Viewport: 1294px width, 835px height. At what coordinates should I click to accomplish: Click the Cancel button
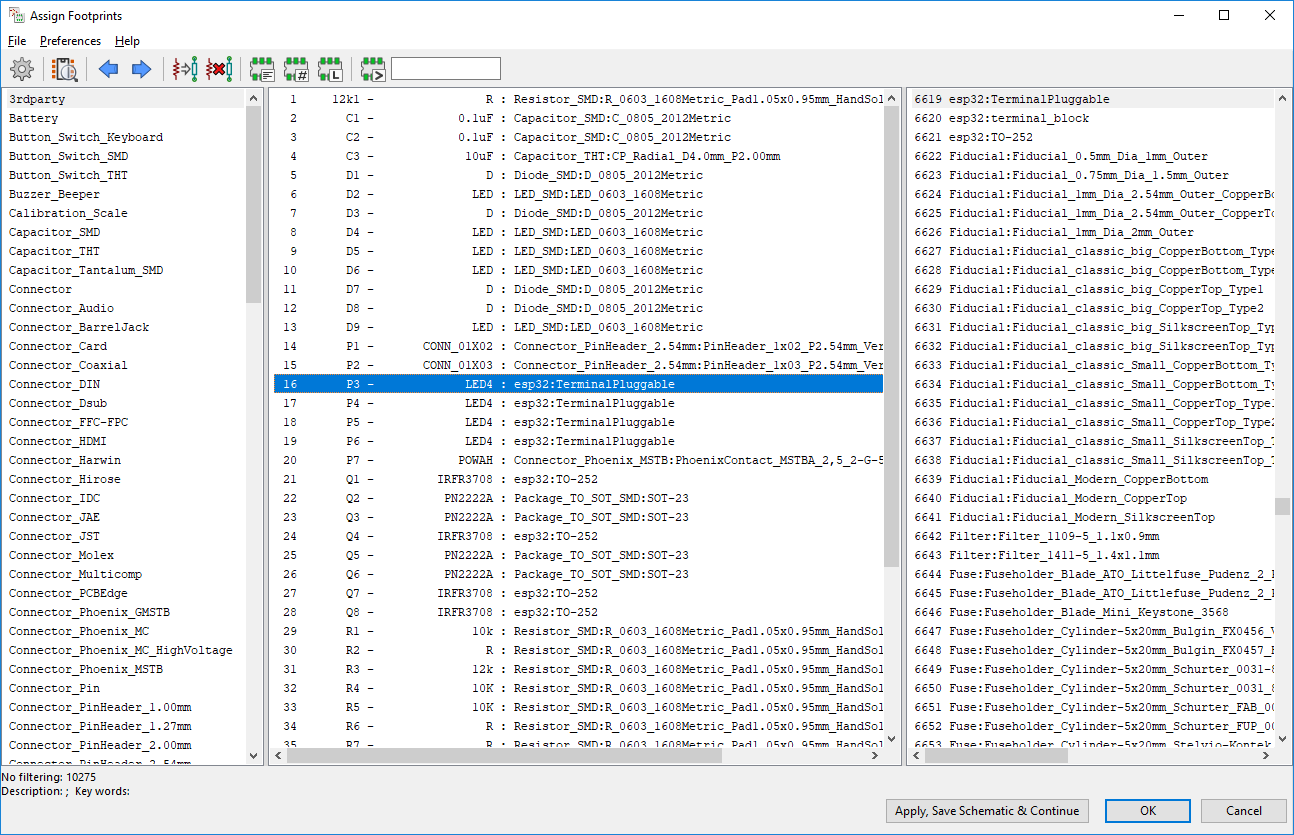(1244, 811)
